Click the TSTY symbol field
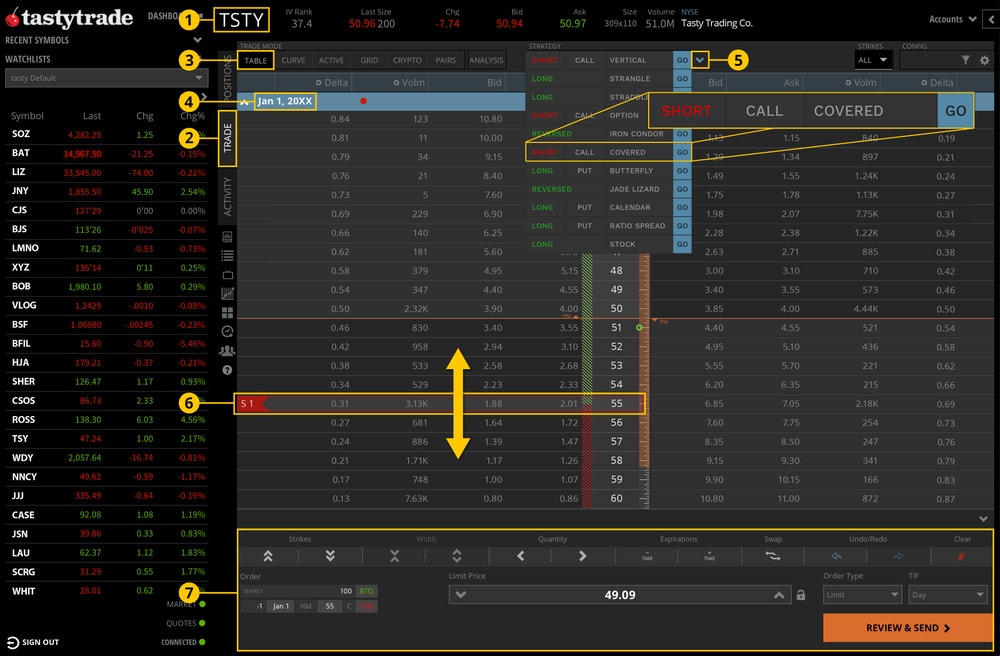The image size is (1000, 656). click(241, 20)
